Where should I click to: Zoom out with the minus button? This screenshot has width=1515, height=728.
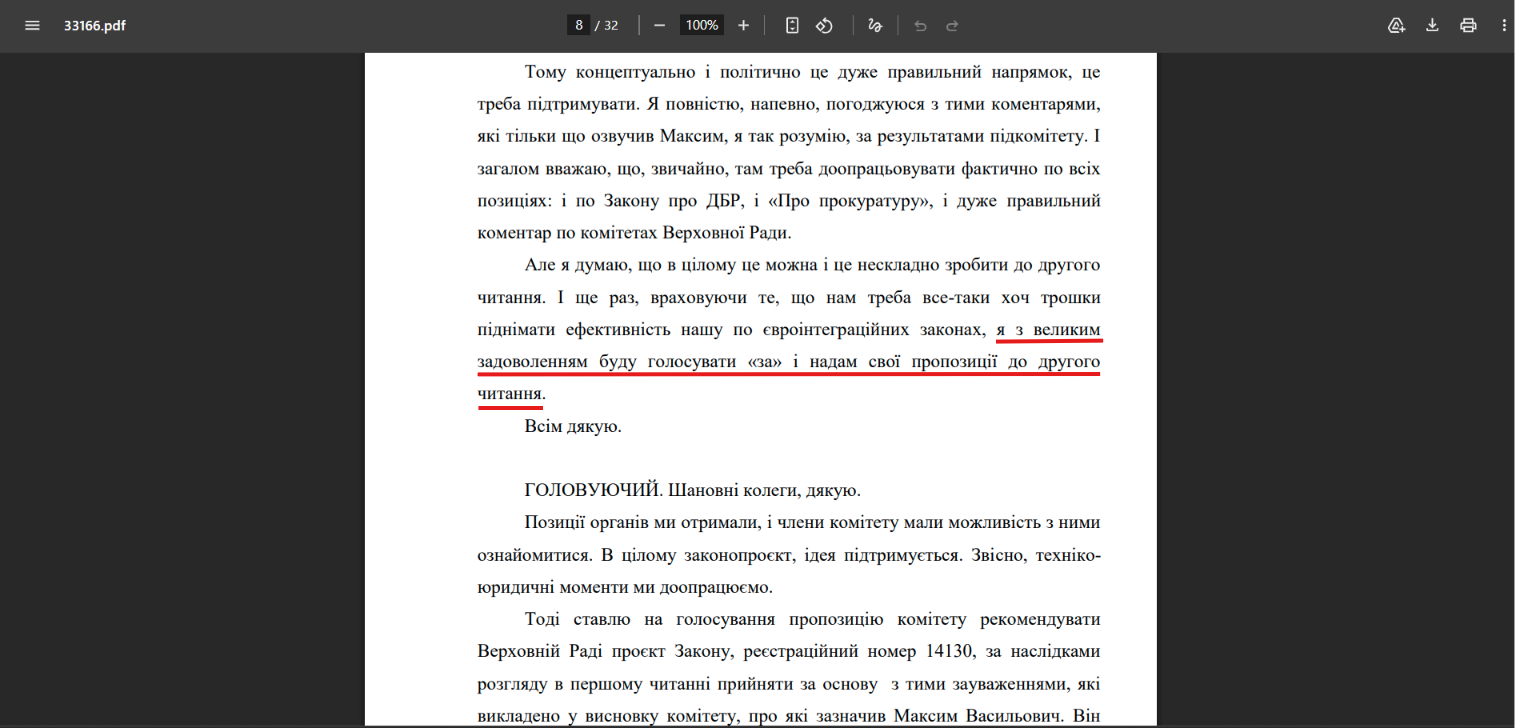click(x=659, y=26)
